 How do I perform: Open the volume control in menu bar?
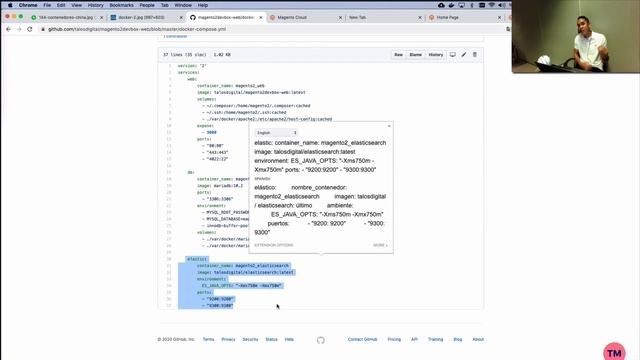[x=502, y=5]
